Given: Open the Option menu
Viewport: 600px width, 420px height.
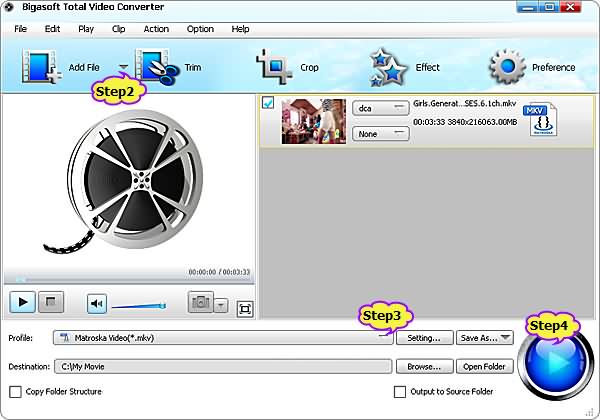Looking at the screenshot, I should (200, 29).
